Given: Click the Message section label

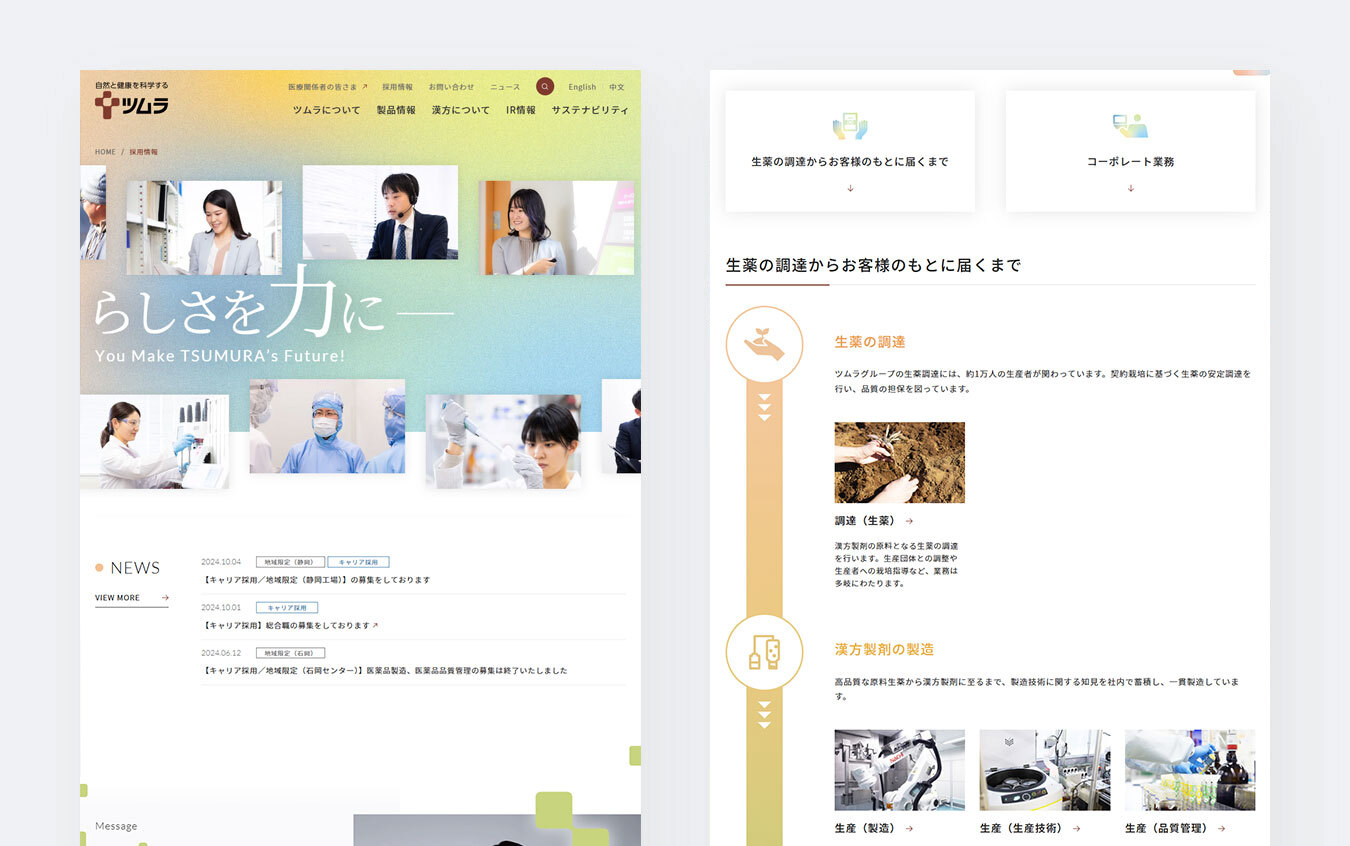Looking at the screenshot, I should click(116, 826).
